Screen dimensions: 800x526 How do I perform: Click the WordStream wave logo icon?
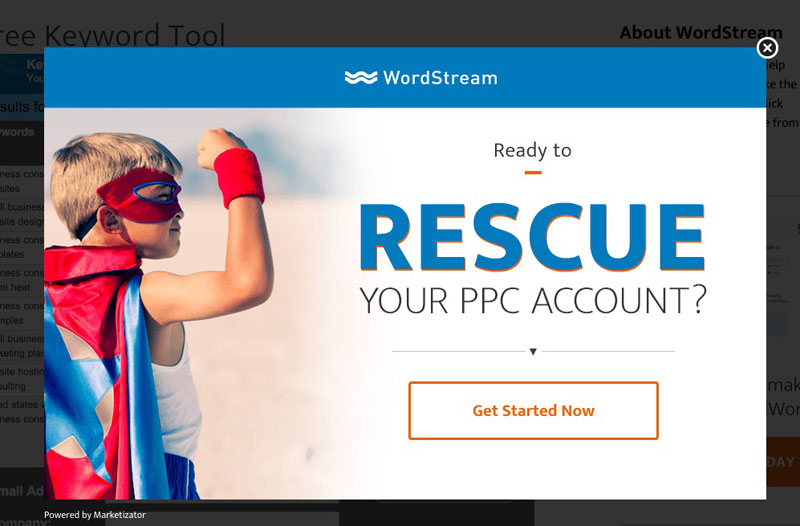tap(361, 78)
